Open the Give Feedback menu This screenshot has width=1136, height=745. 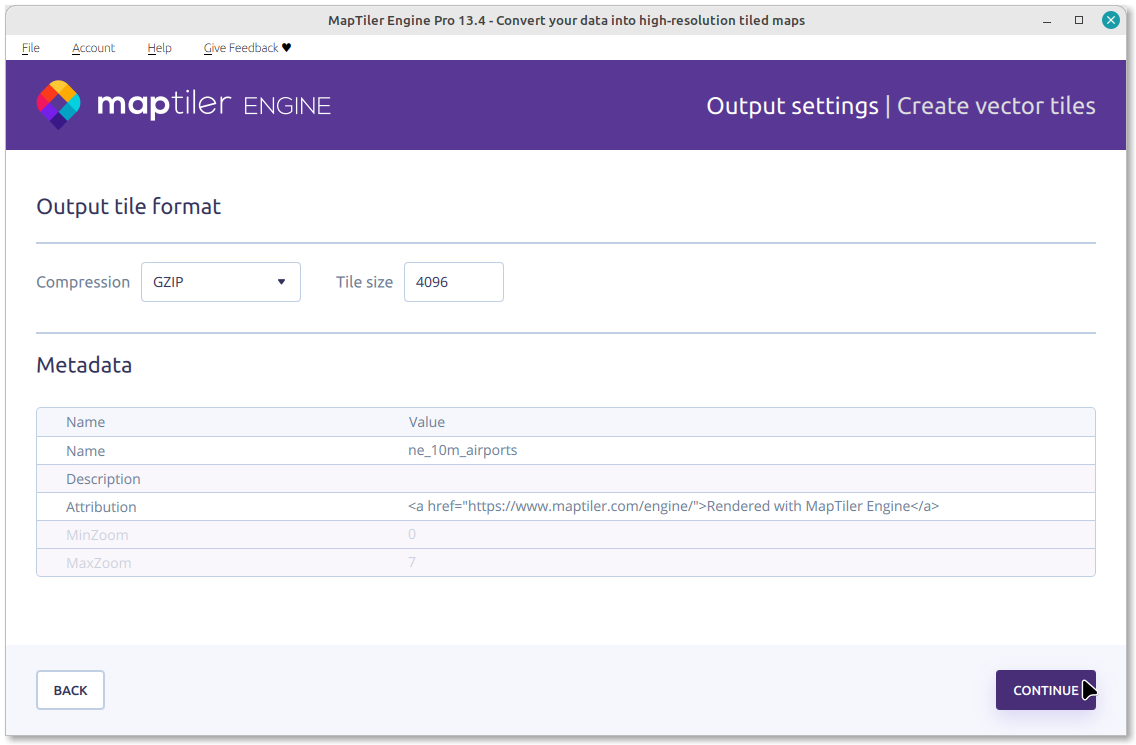click(x=247, y=48)
